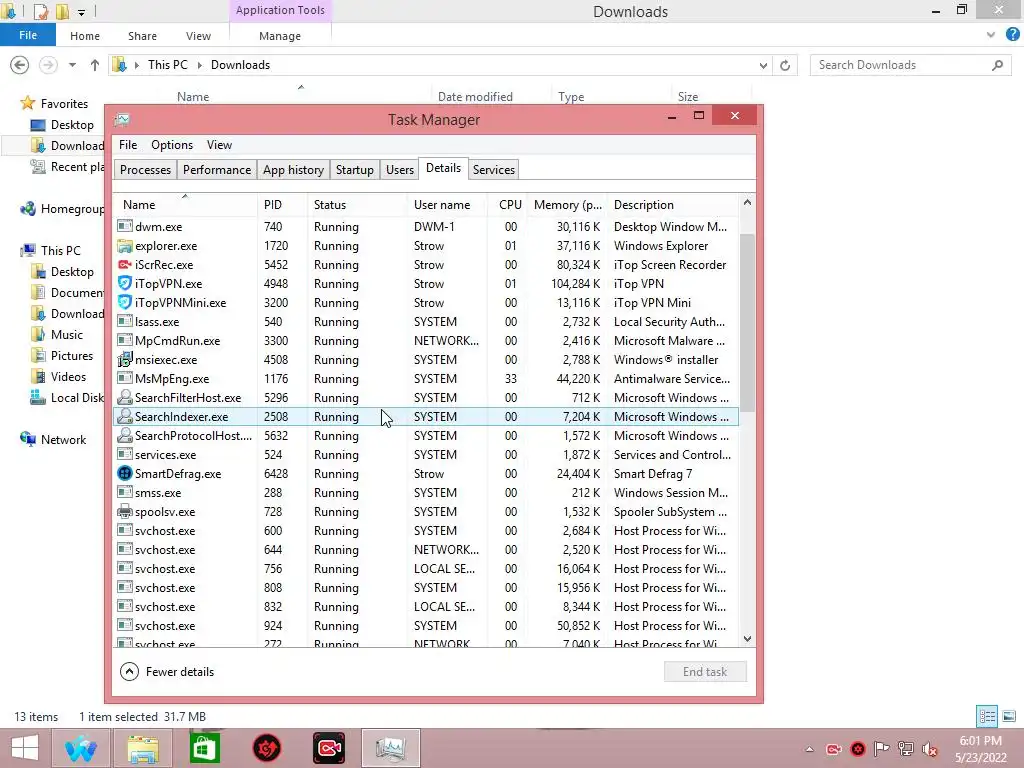Switch to the Performance tab

pyautogui.click(x=217, y=170)
